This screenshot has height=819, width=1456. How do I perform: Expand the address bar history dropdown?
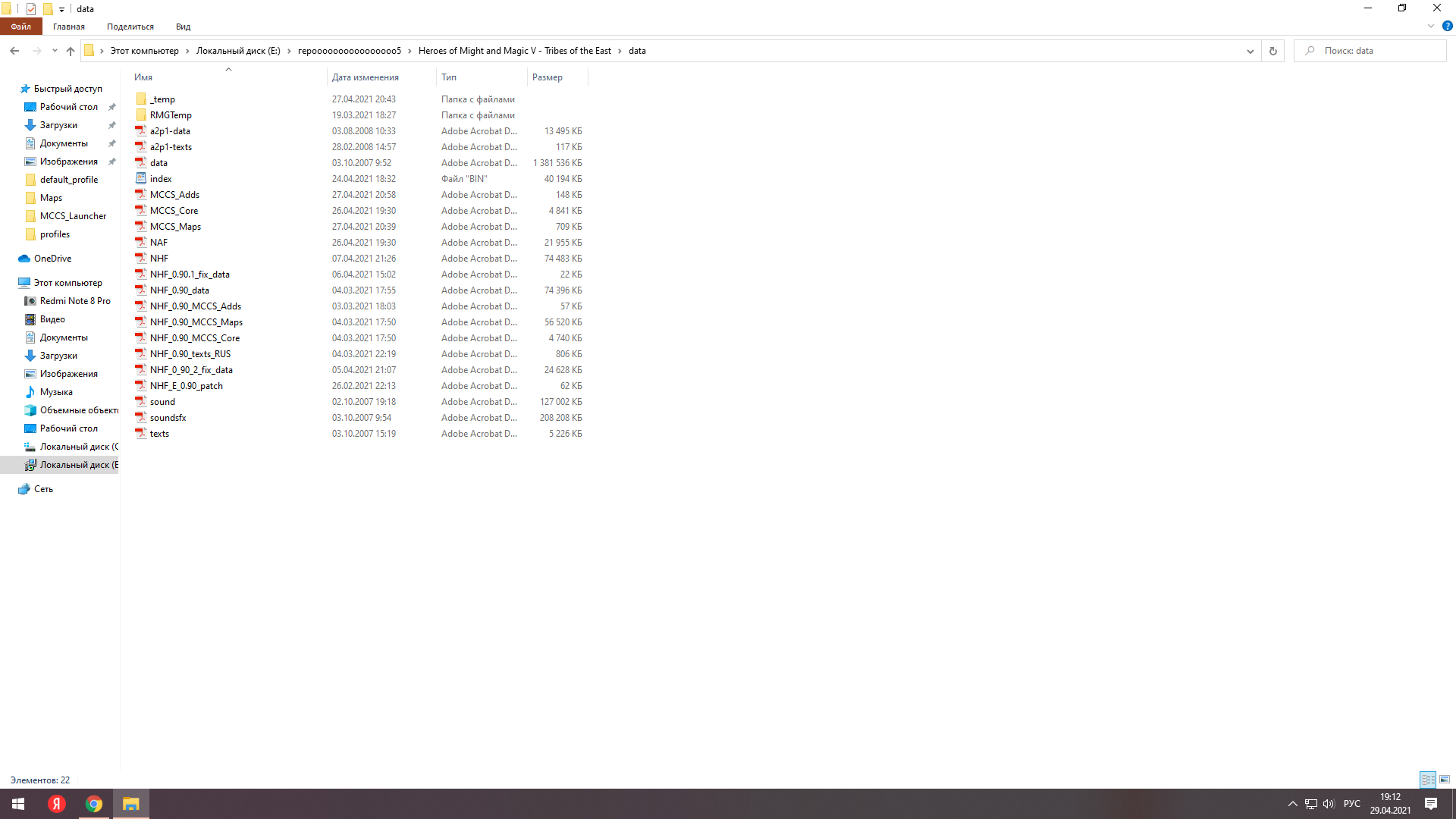[1250, 51]
